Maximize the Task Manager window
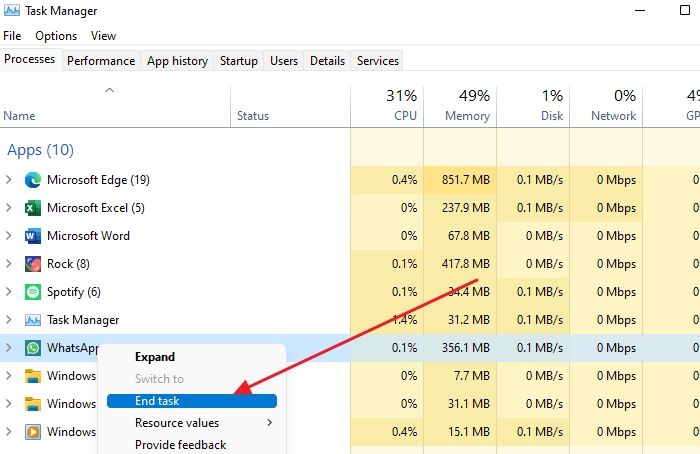This screenshot has height=454, width=700. pyautogui.click(x=685, y=10)
